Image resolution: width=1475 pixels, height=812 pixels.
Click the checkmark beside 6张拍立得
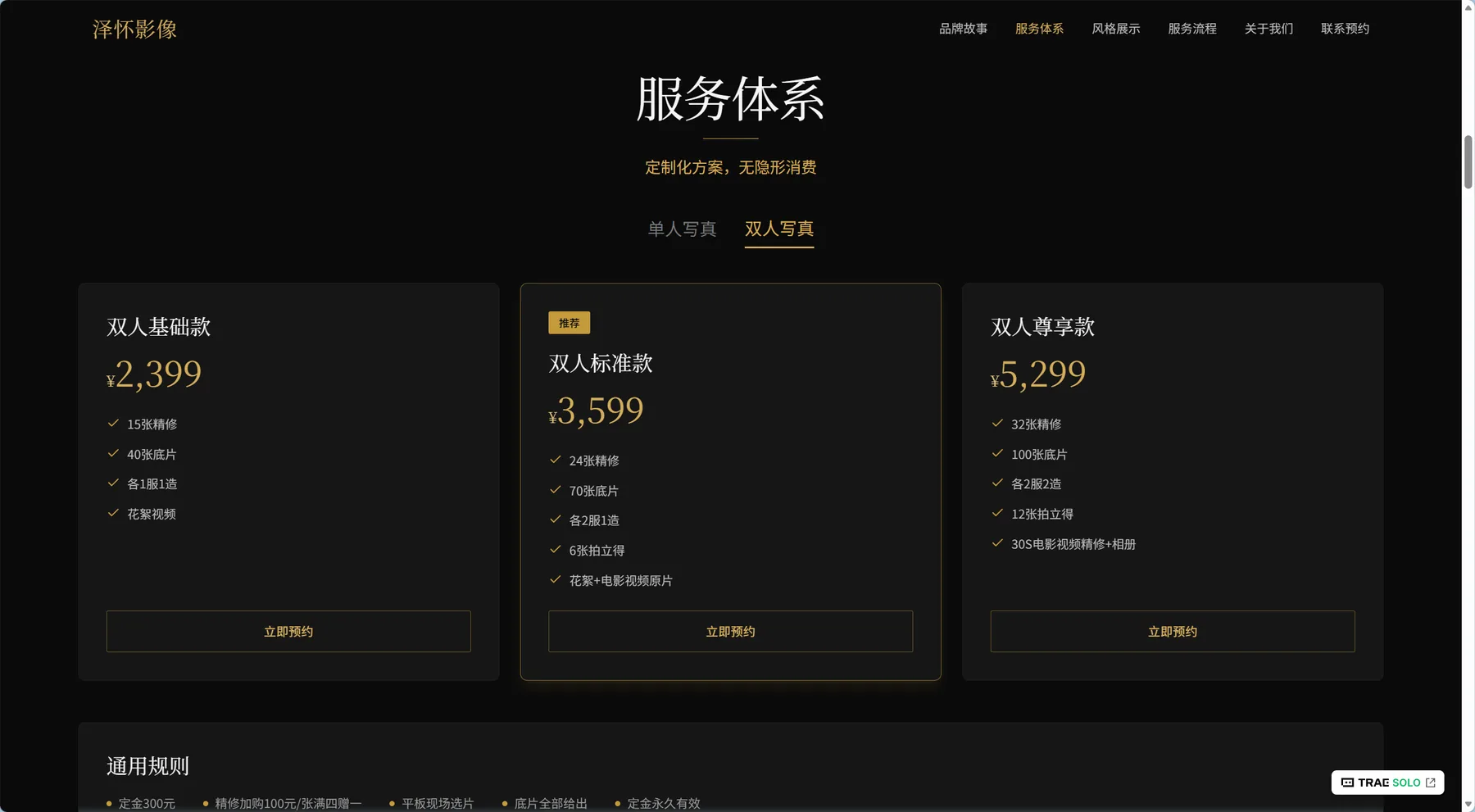(555, 550)
